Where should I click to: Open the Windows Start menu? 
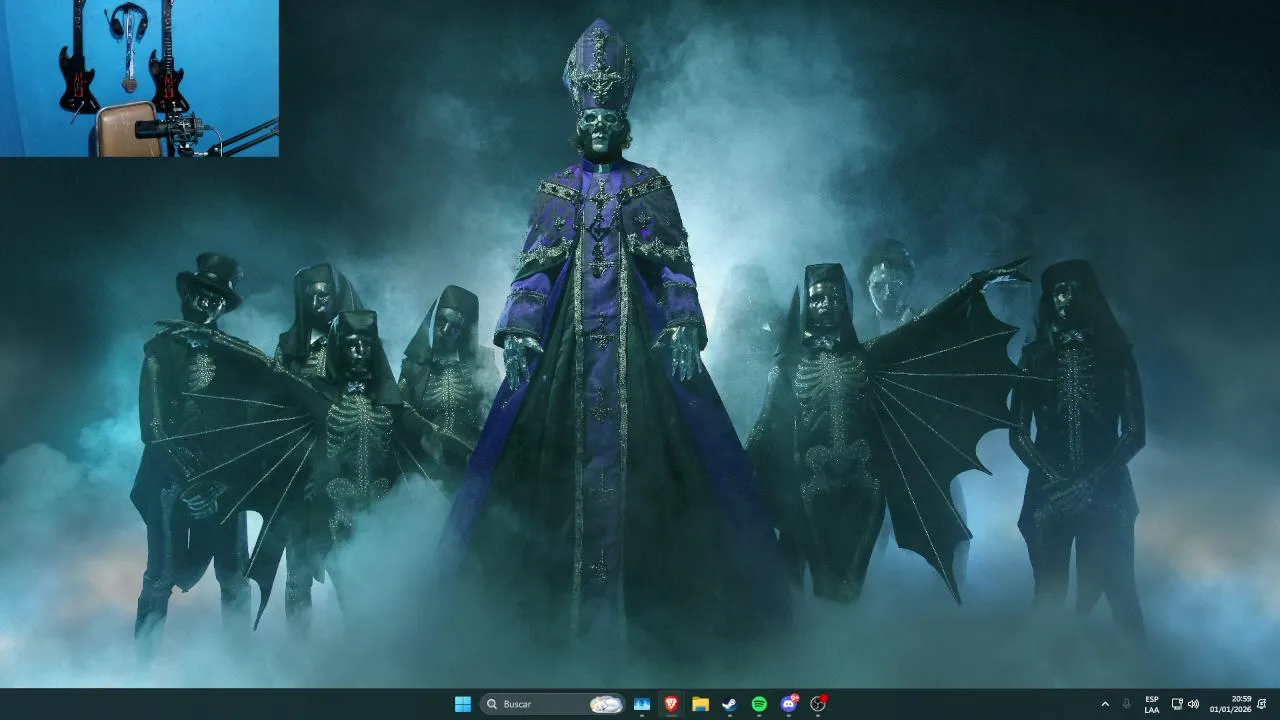(463, 704)
